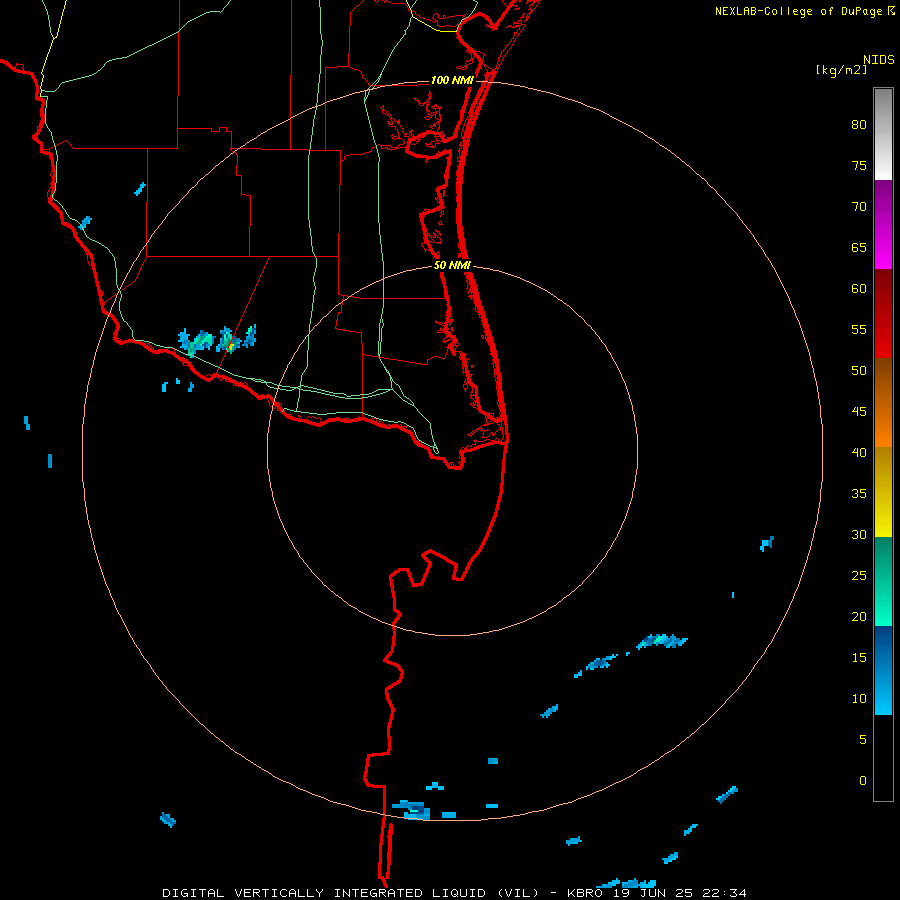
Task: Click the scale value 40
Action: click(x=859, y=452)
